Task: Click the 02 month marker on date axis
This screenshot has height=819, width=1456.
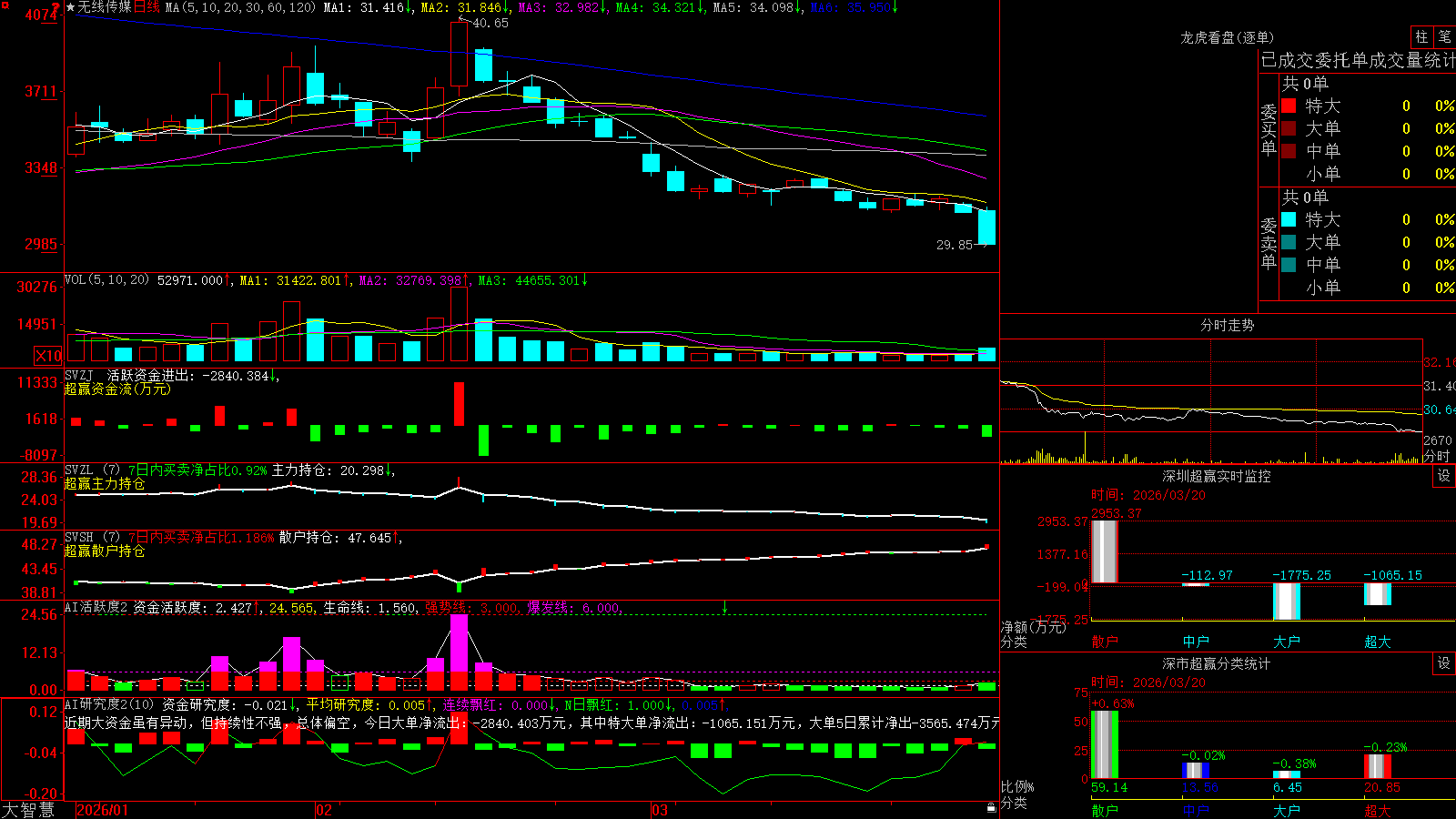Action: coord(323,810)
